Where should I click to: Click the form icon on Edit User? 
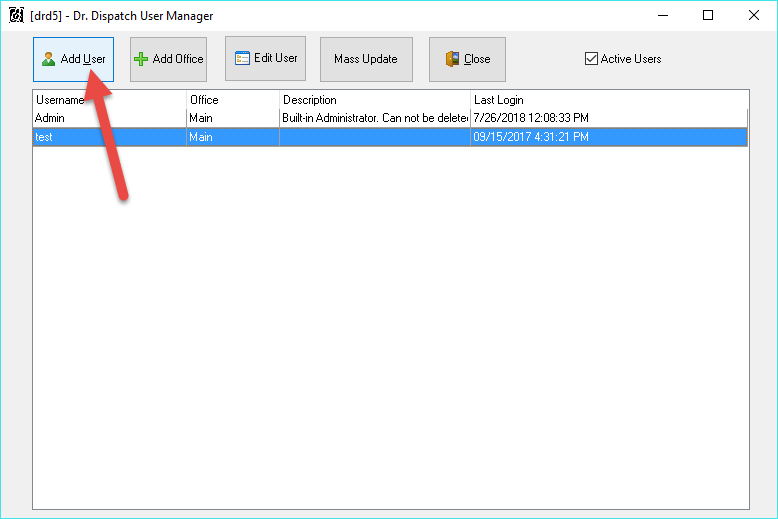tap(242, 58)
